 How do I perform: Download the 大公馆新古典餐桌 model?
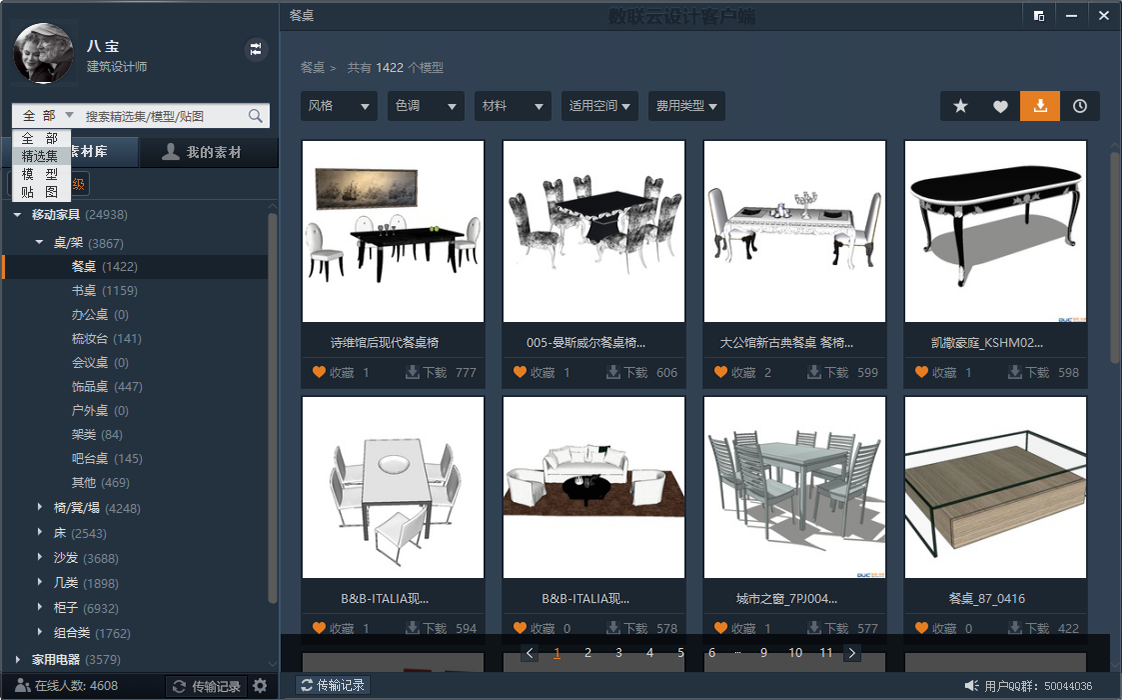click(814, 372)
